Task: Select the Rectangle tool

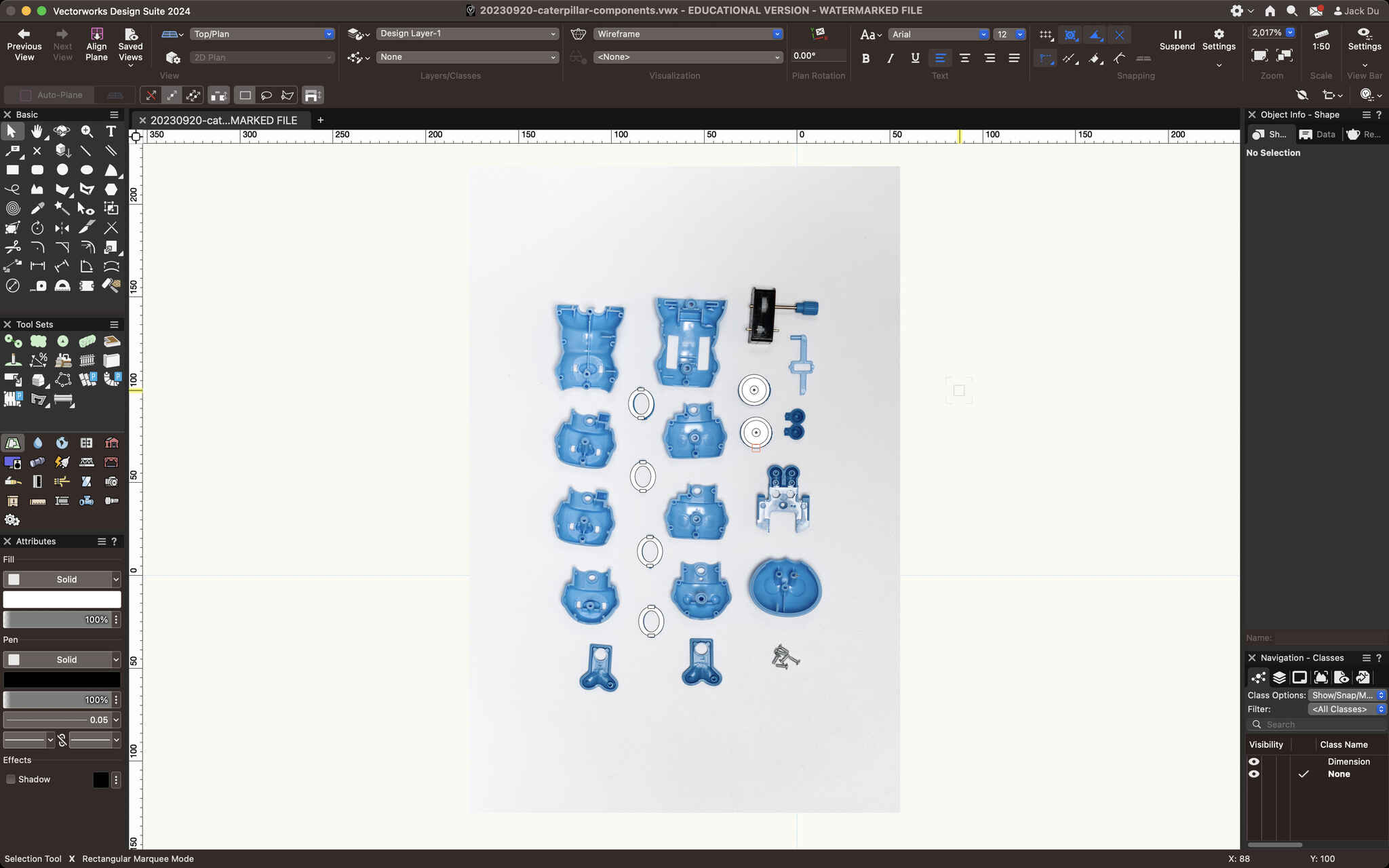Action: click(x=12, y=170)
